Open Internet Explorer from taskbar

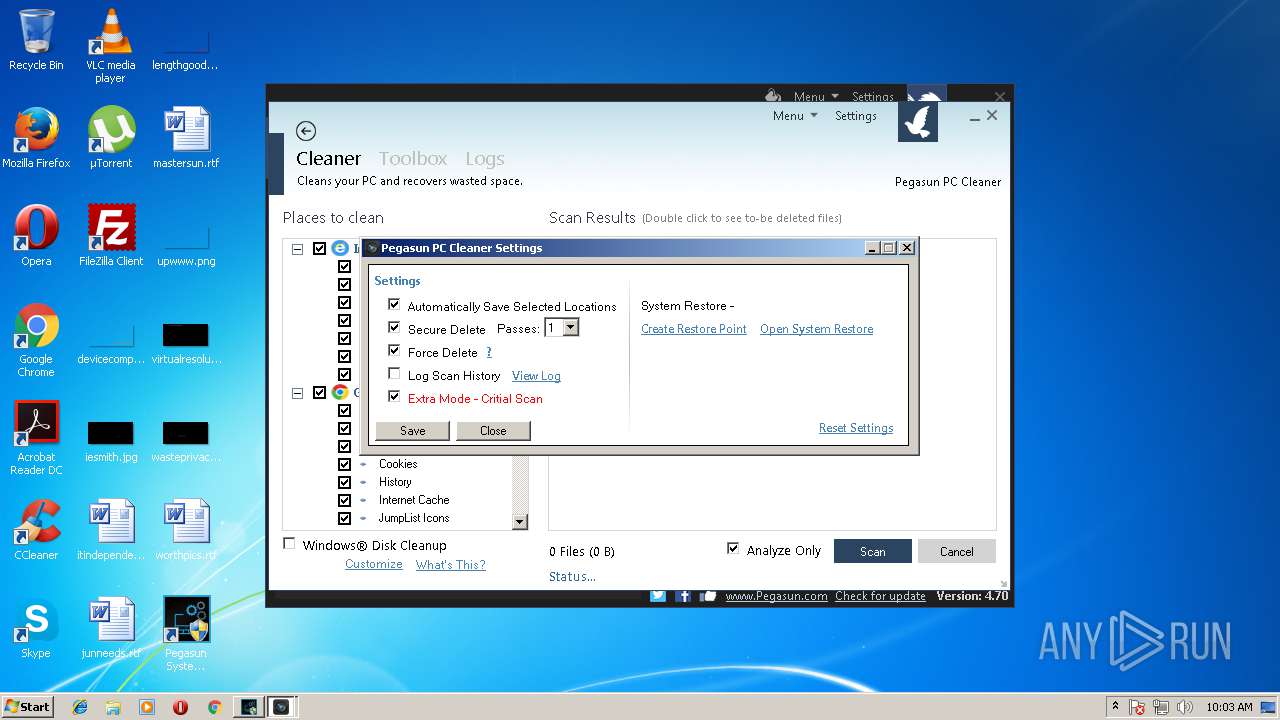click(x=80, y=707)
